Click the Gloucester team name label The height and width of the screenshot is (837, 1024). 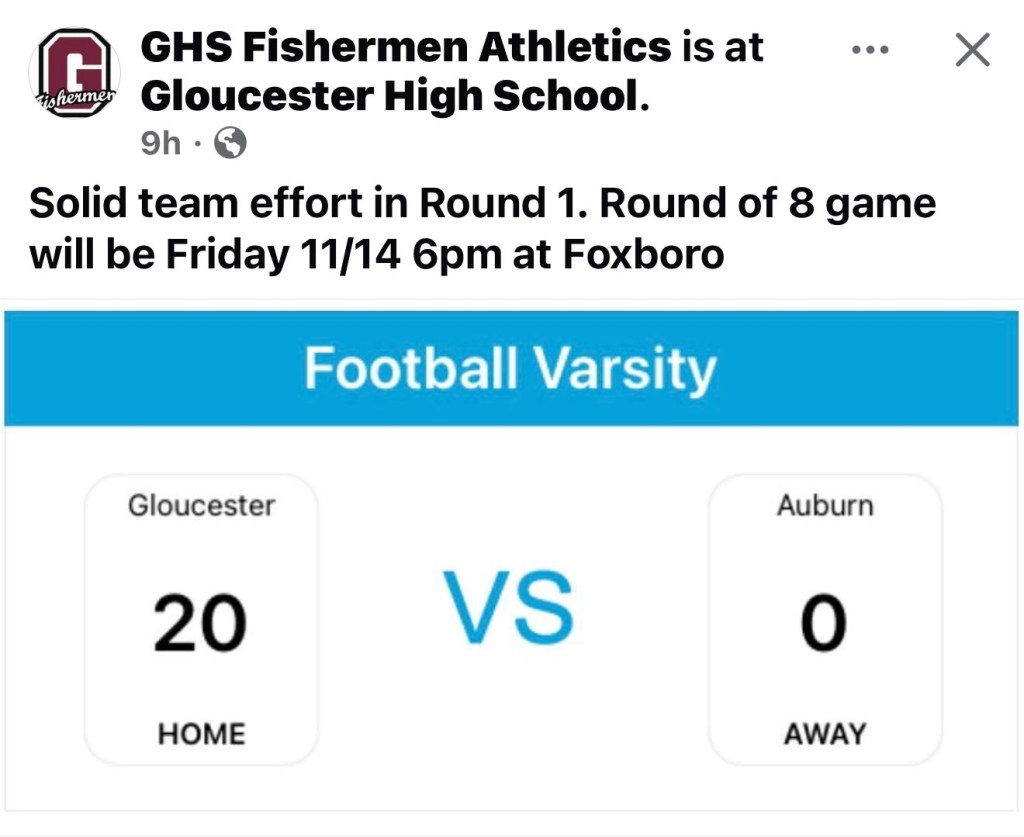coord(201,506)
